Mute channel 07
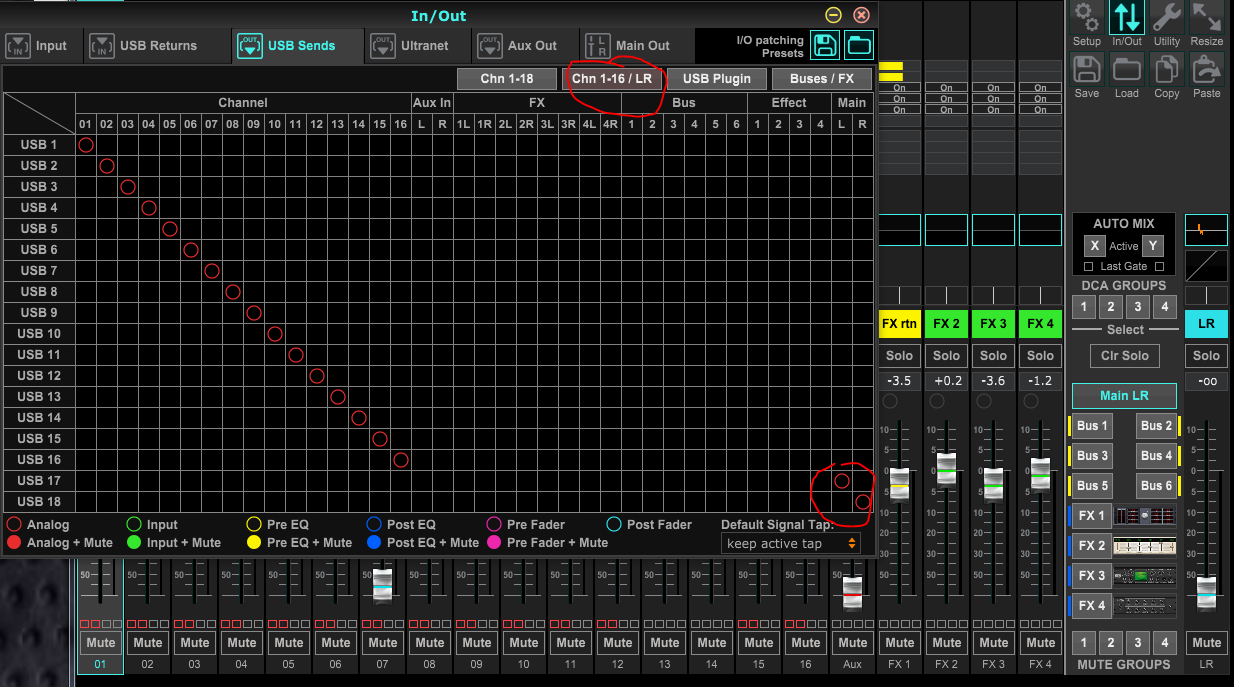The width and height of the screenshot is (1234, 687). [x=382, y=643]
